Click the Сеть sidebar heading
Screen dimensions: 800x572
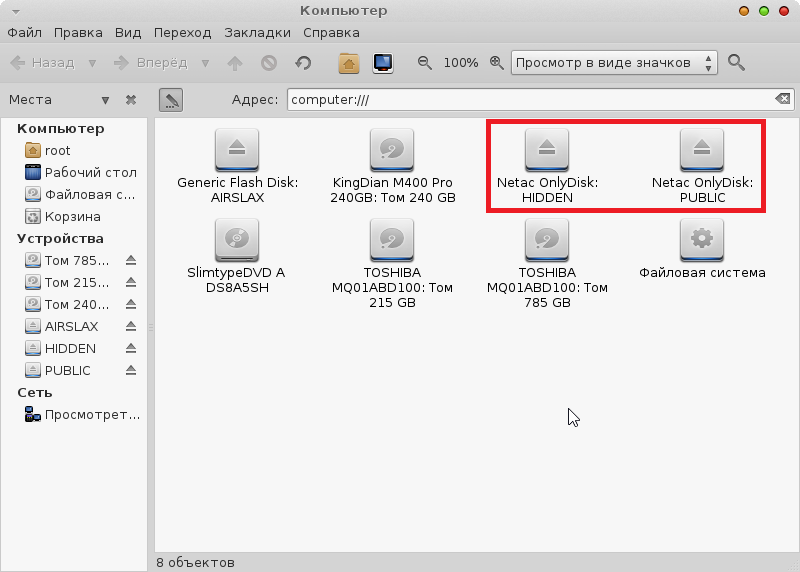[35, 392]
